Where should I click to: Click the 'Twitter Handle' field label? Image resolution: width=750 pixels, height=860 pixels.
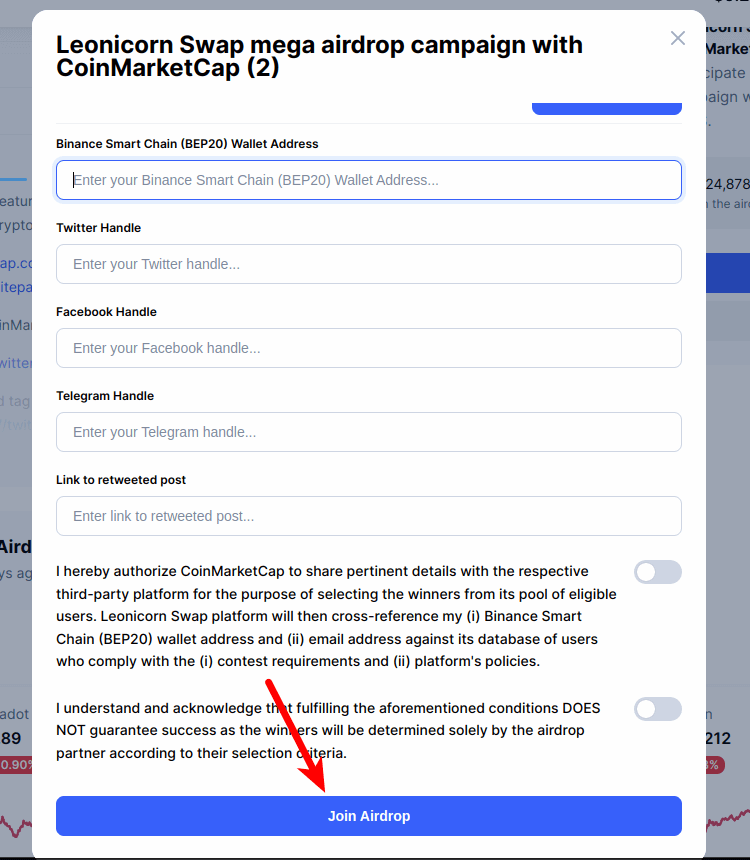click(98, 228)
